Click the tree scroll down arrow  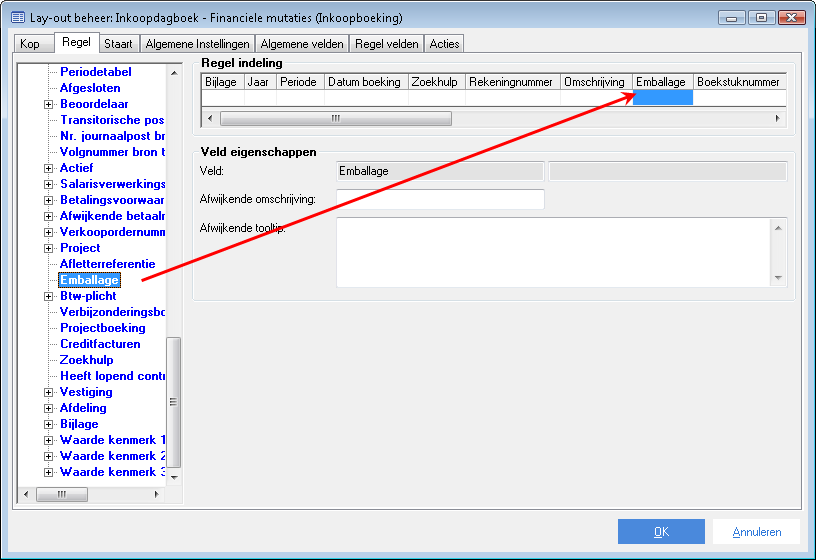174,477
